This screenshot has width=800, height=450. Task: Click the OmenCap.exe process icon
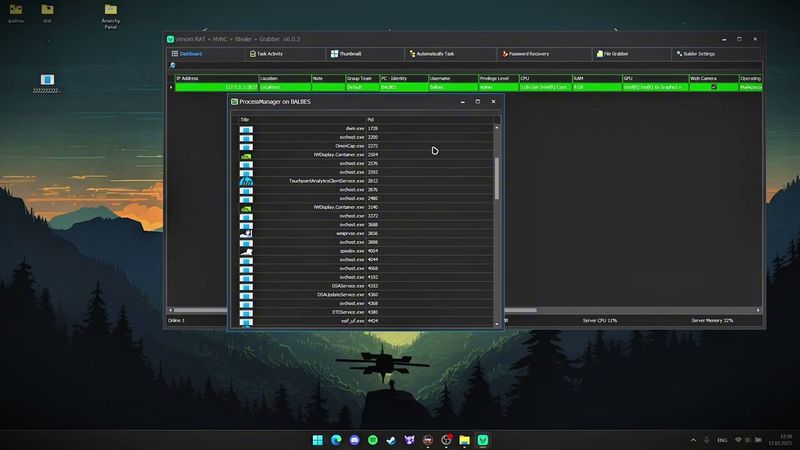246,146
